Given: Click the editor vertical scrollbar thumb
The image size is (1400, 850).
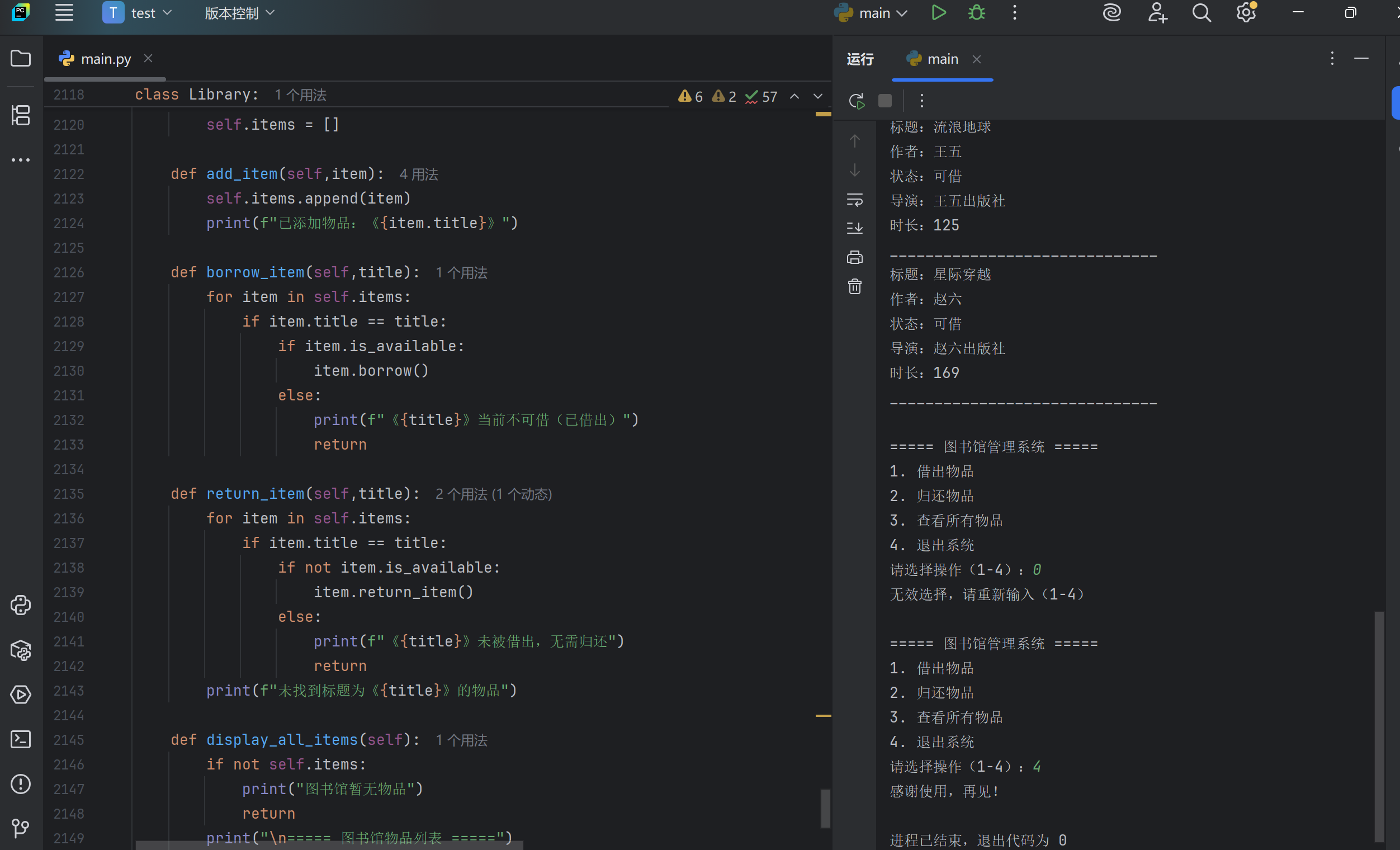Looking at the screenshot, I should [825, 808].
